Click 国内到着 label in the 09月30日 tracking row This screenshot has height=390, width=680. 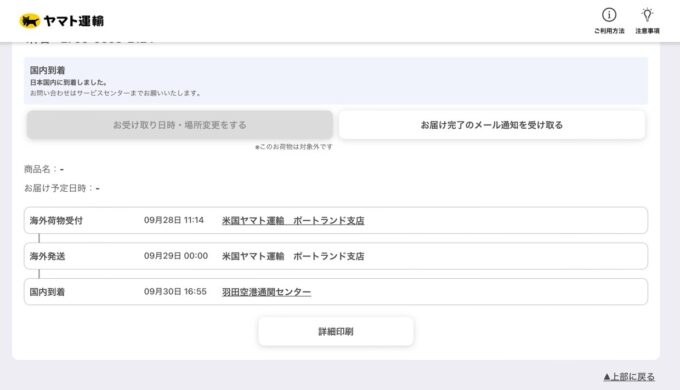point(47,292)
